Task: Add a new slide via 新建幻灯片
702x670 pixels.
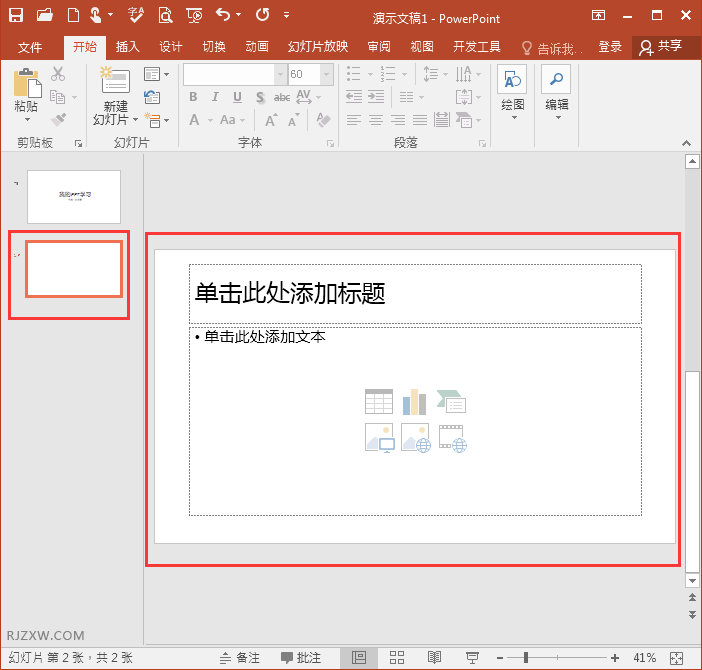Action: coord(116,96)
